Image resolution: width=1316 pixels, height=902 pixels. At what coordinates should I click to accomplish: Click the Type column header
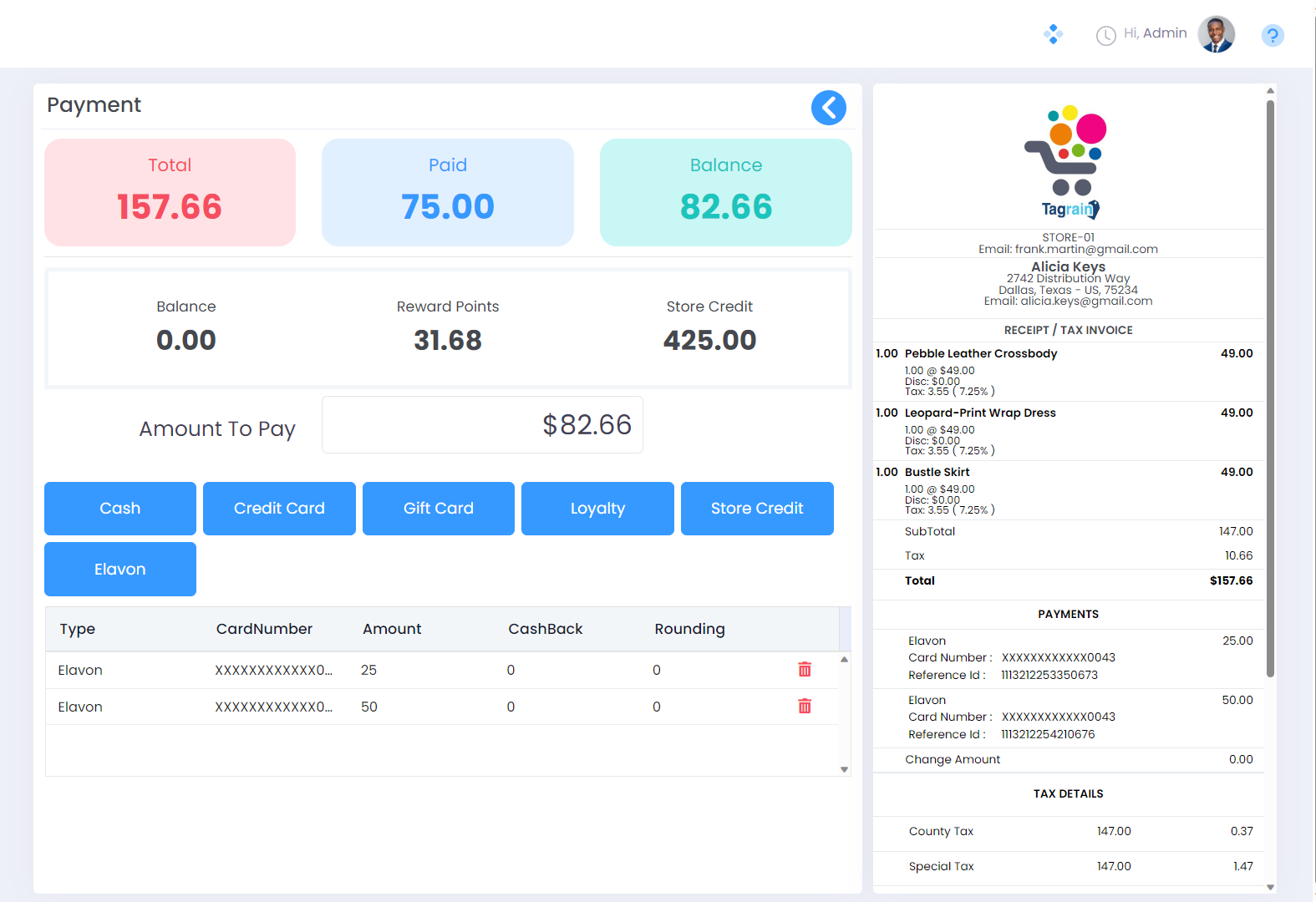[78, 629]
